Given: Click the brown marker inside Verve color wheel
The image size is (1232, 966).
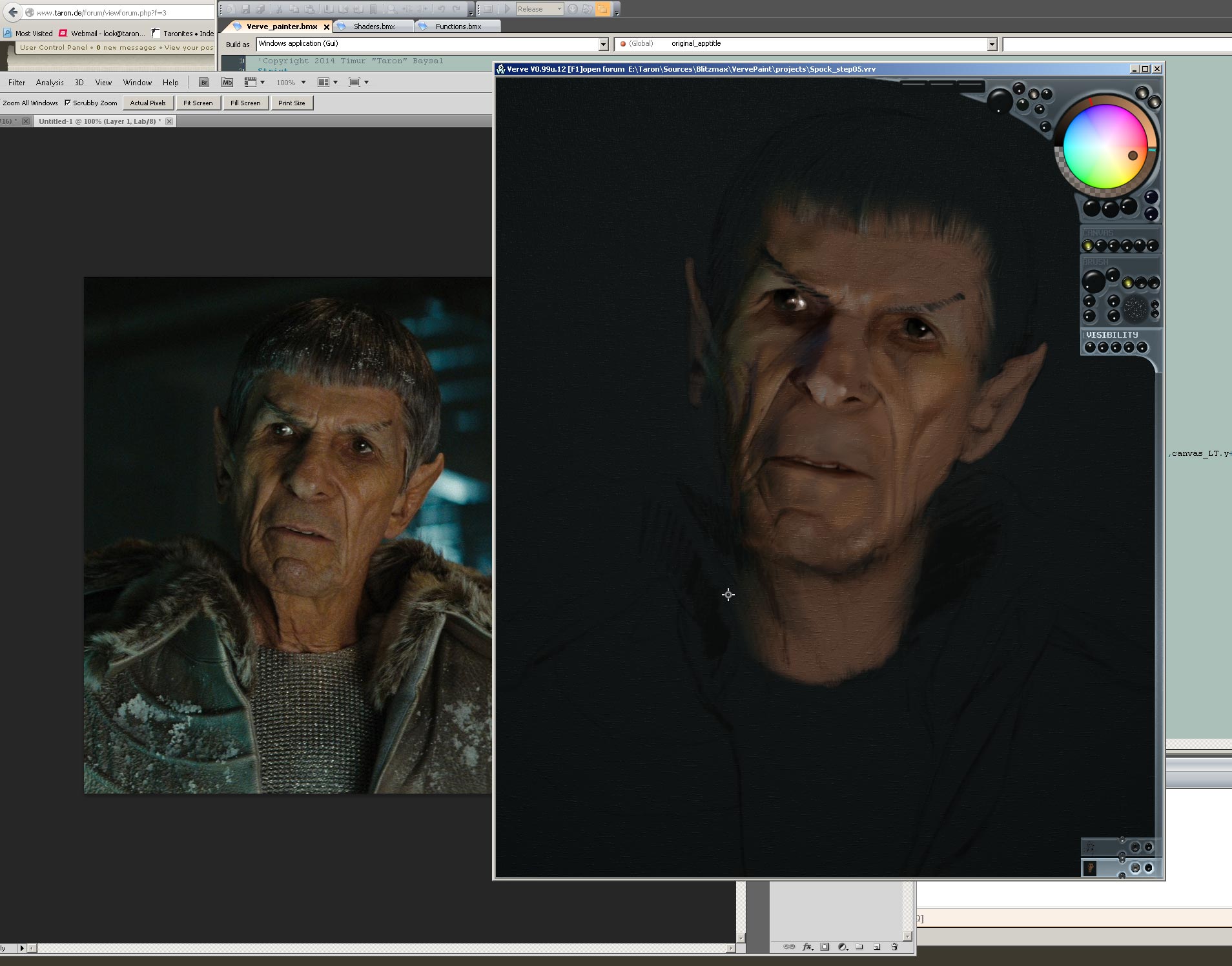Looking at the screenshot, I should 1133,156.
